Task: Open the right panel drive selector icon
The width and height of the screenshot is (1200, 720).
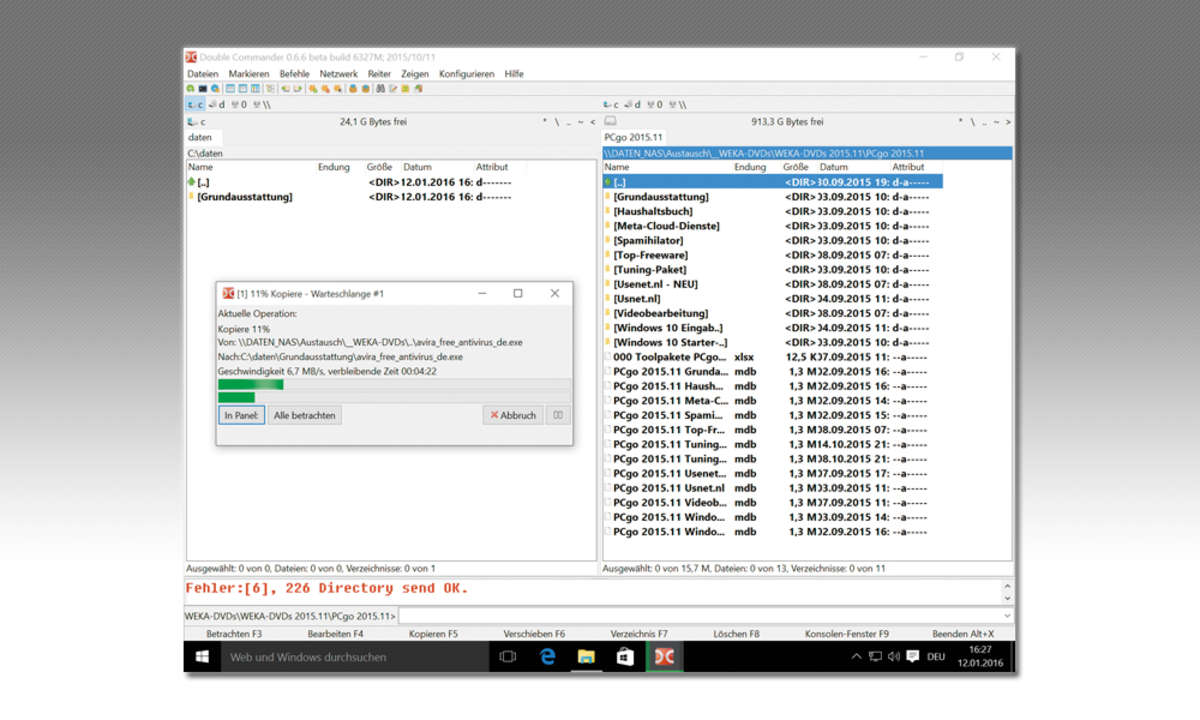Action: [x=610, y=122]
